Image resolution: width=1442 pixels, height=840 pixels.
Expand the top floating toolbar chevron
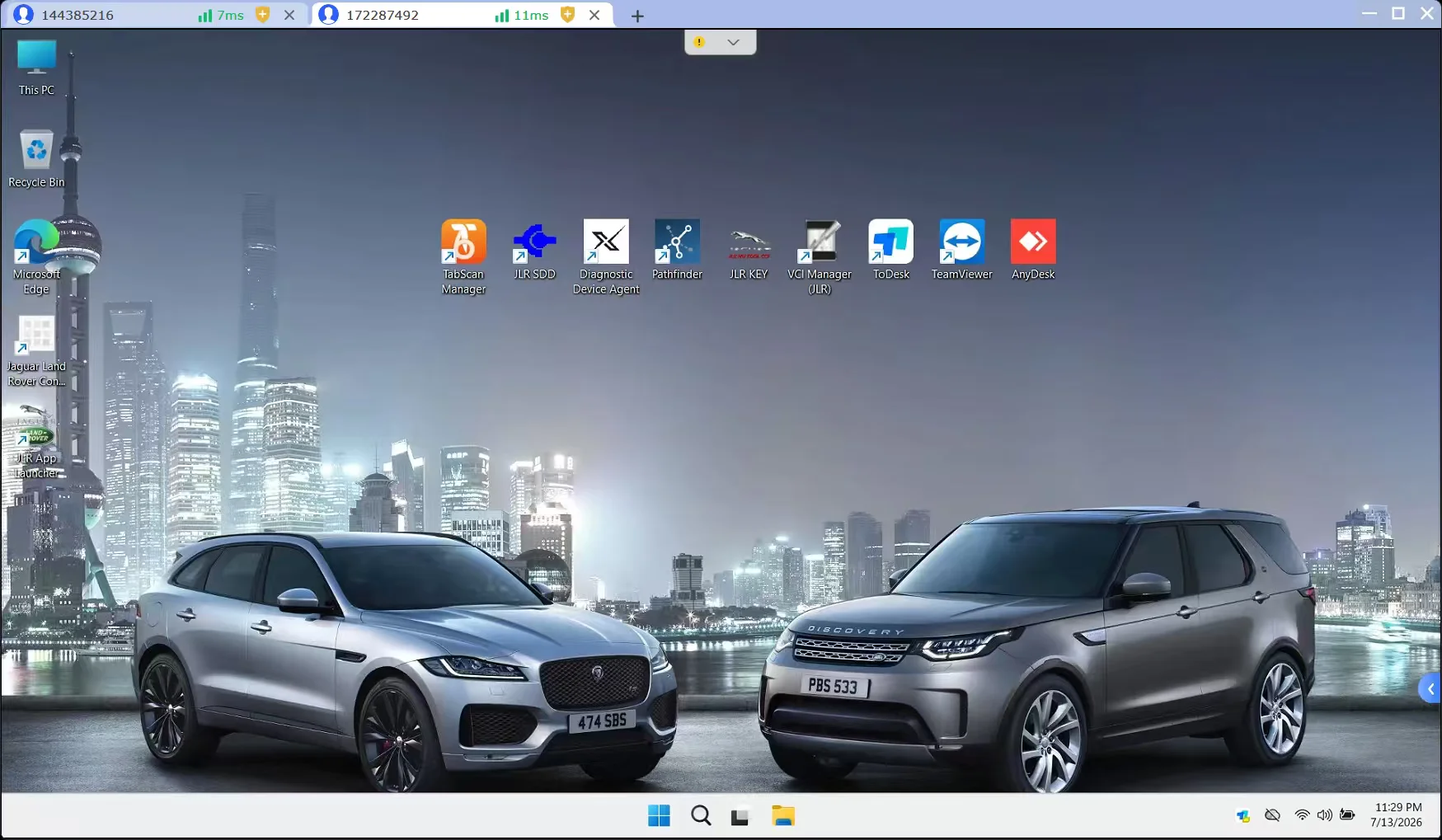(x=733, y=42)
